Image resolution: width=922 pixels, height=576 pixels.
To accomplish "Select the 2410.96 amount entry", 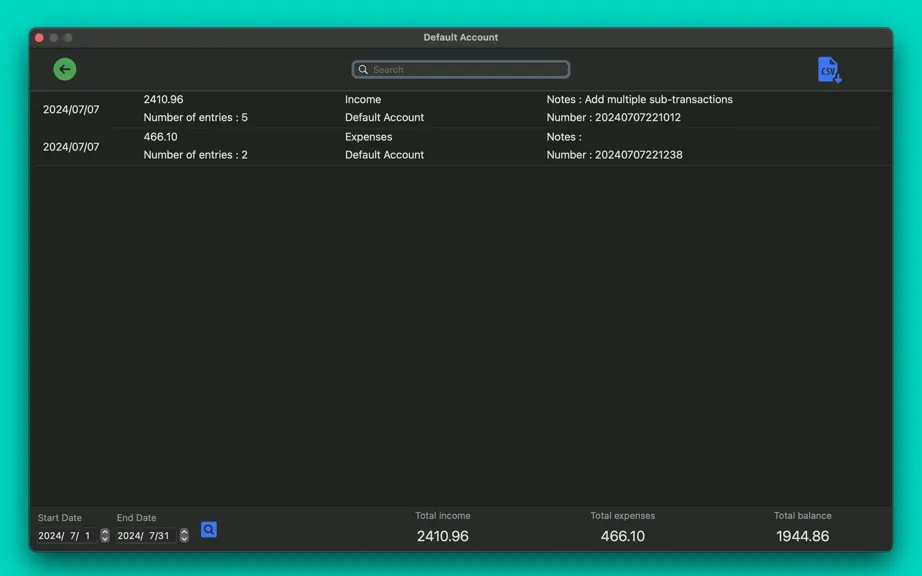I will coord(163,99).
